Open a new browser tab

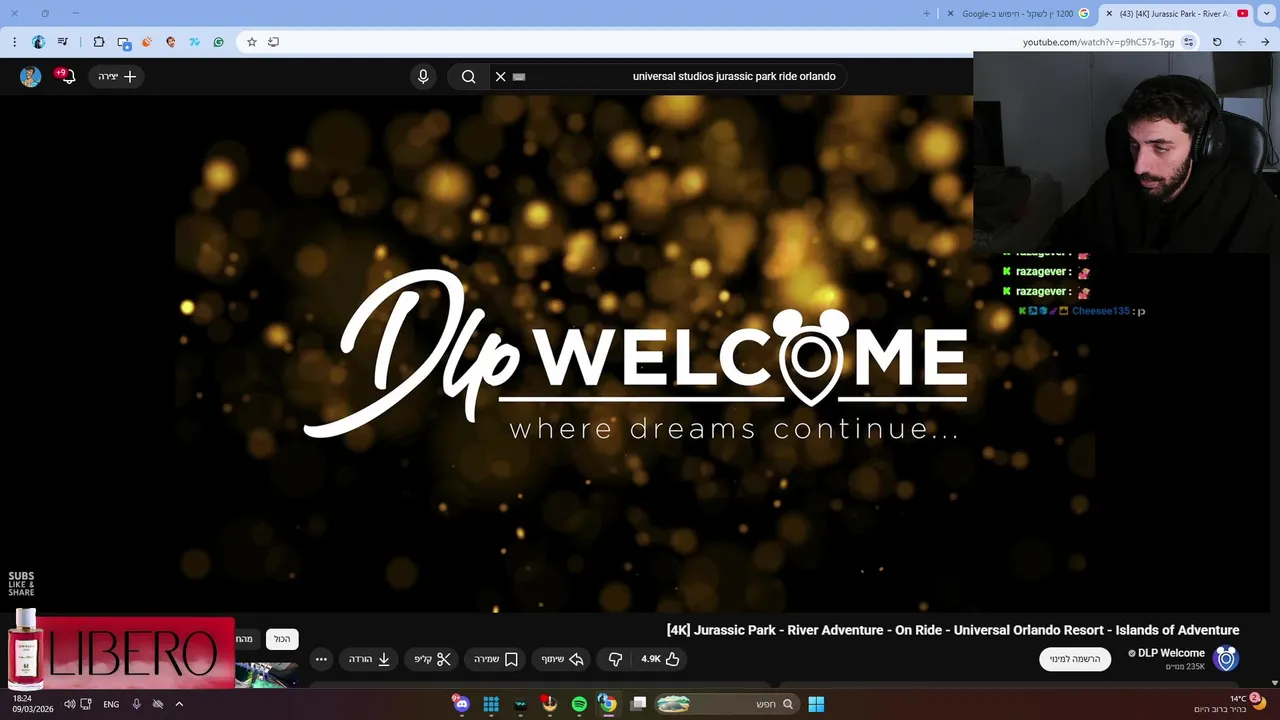coord(926,13)
